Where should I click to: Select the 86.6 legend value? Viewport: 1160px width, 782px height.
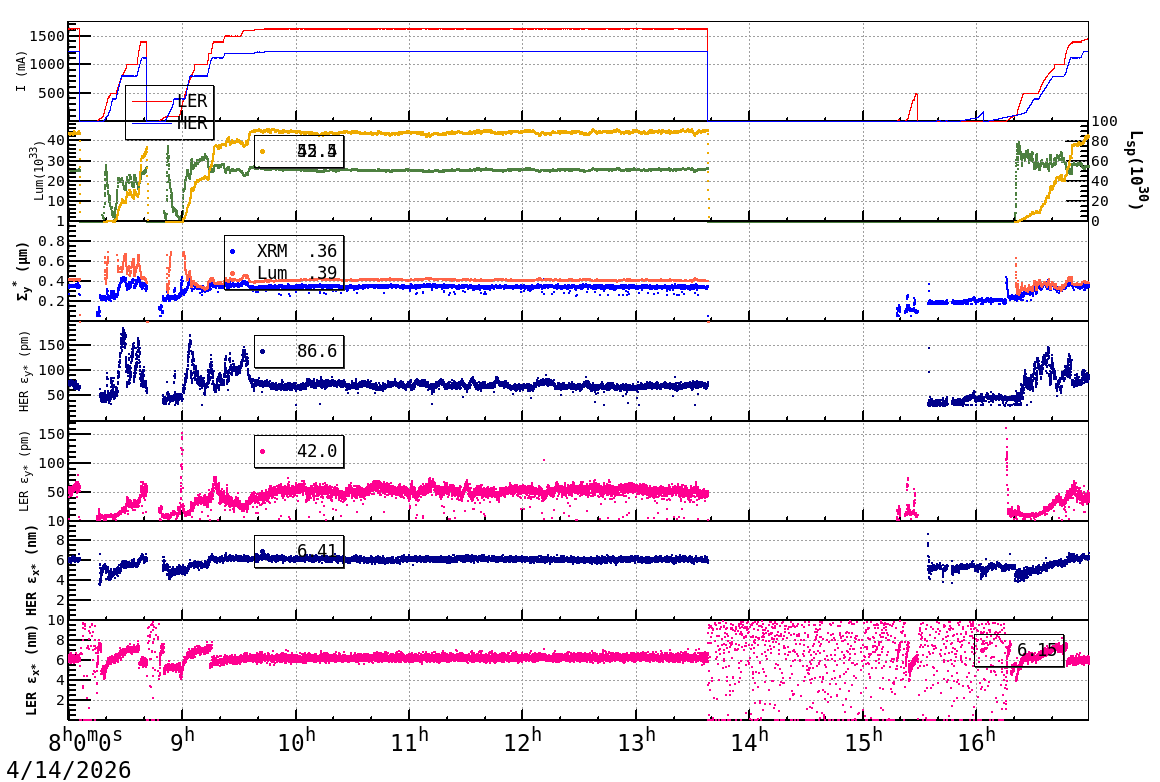coord(317,351)
